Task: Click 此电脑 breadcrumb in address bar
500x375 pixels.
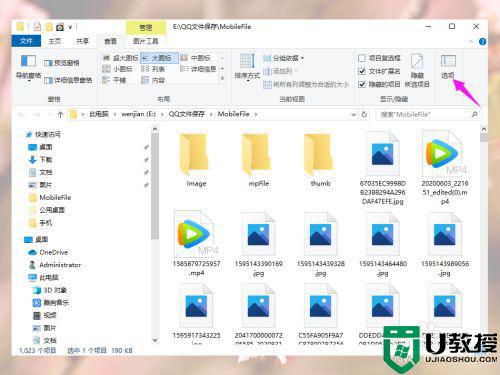Action: 99,114
